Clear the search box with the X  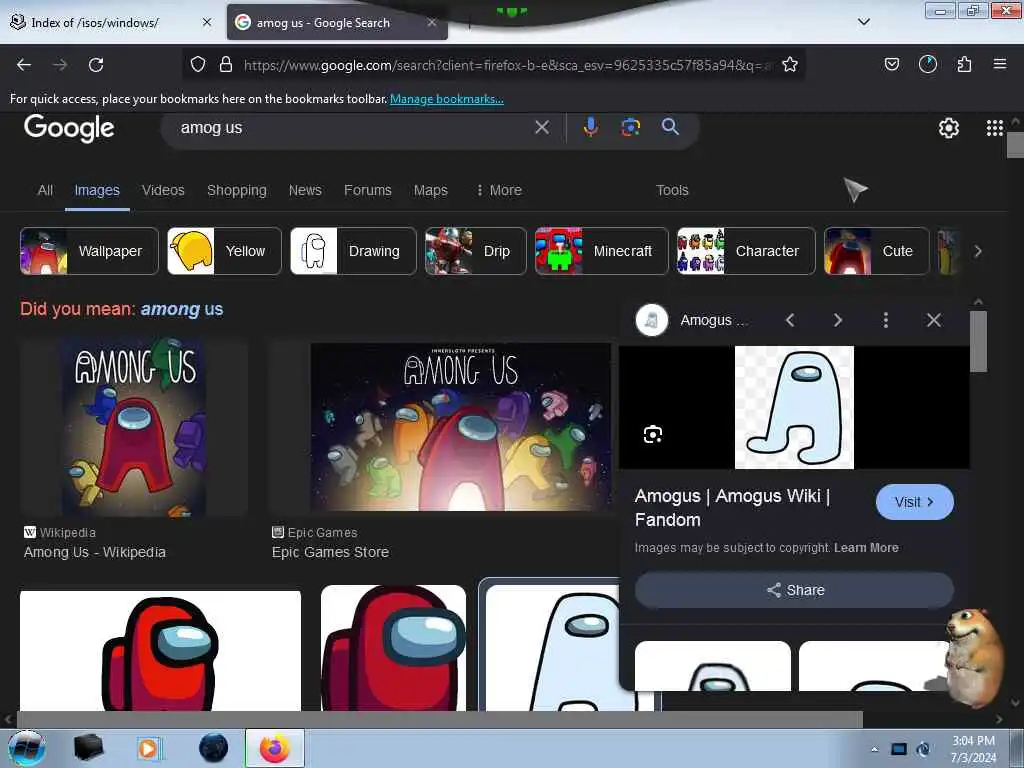(x=542, y=127)
